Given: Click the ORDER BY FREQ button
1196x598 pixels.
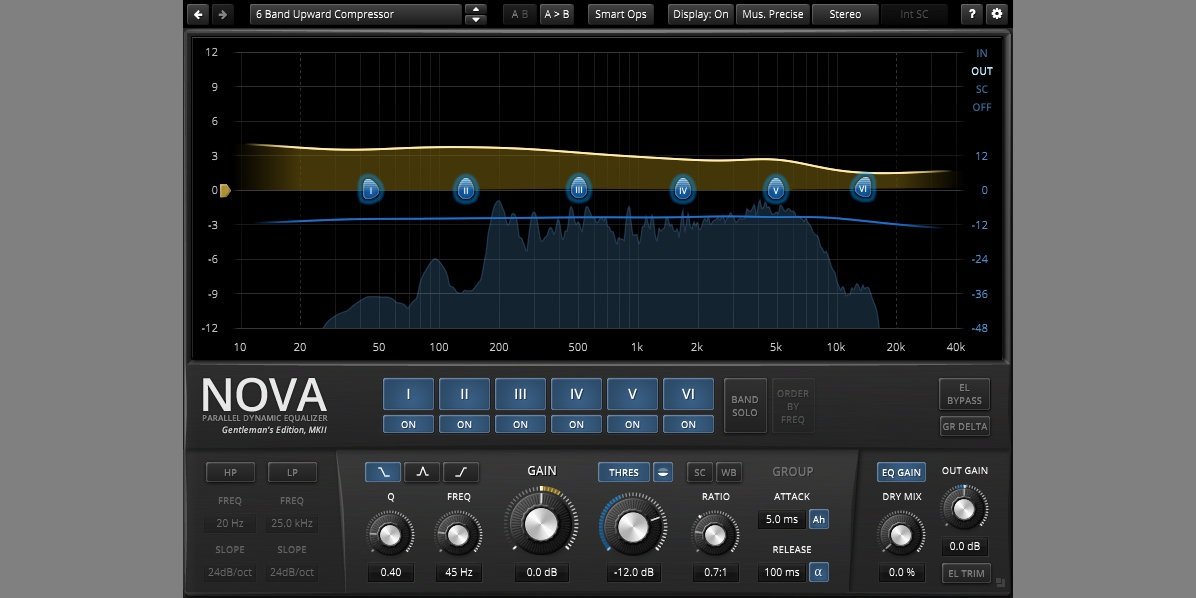Looking at the screenshot, I should click(793, 406).
